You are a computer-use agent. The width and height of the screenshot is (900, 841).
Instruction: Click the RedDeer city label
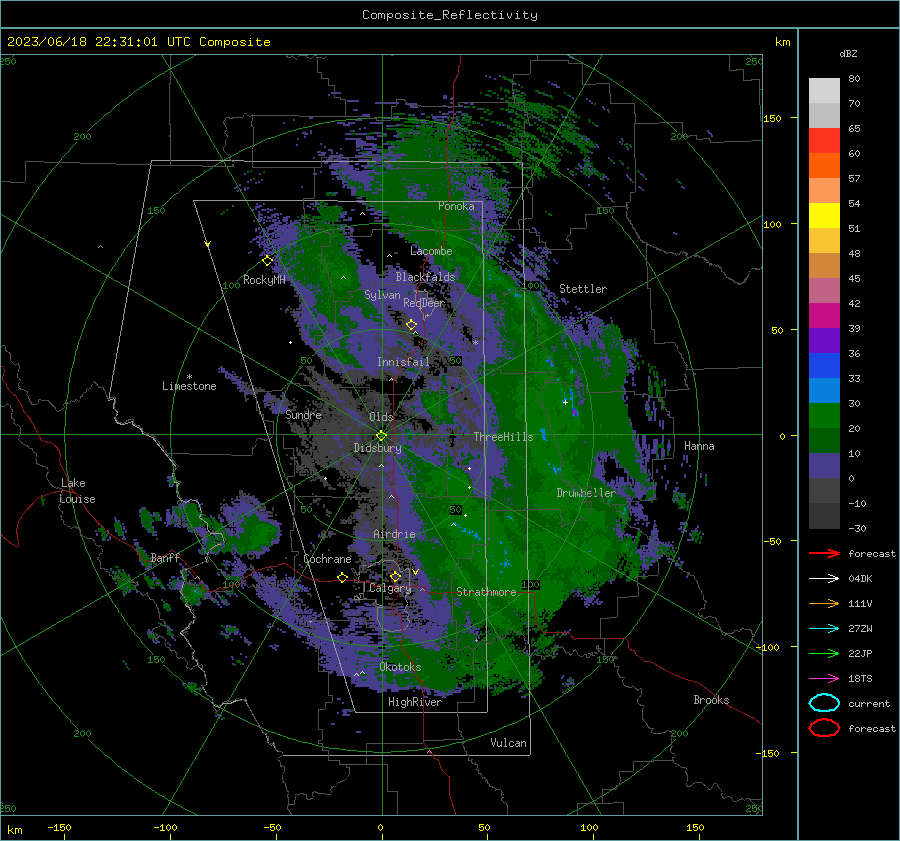point(424,303)
